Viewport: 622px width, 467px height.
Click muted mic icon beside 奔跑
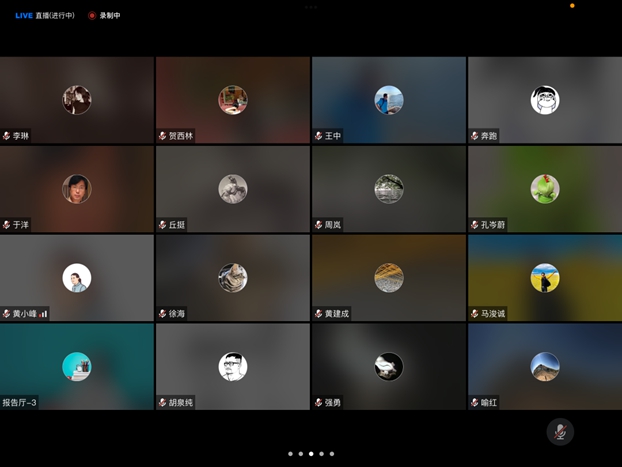click(x=474, y=136)
